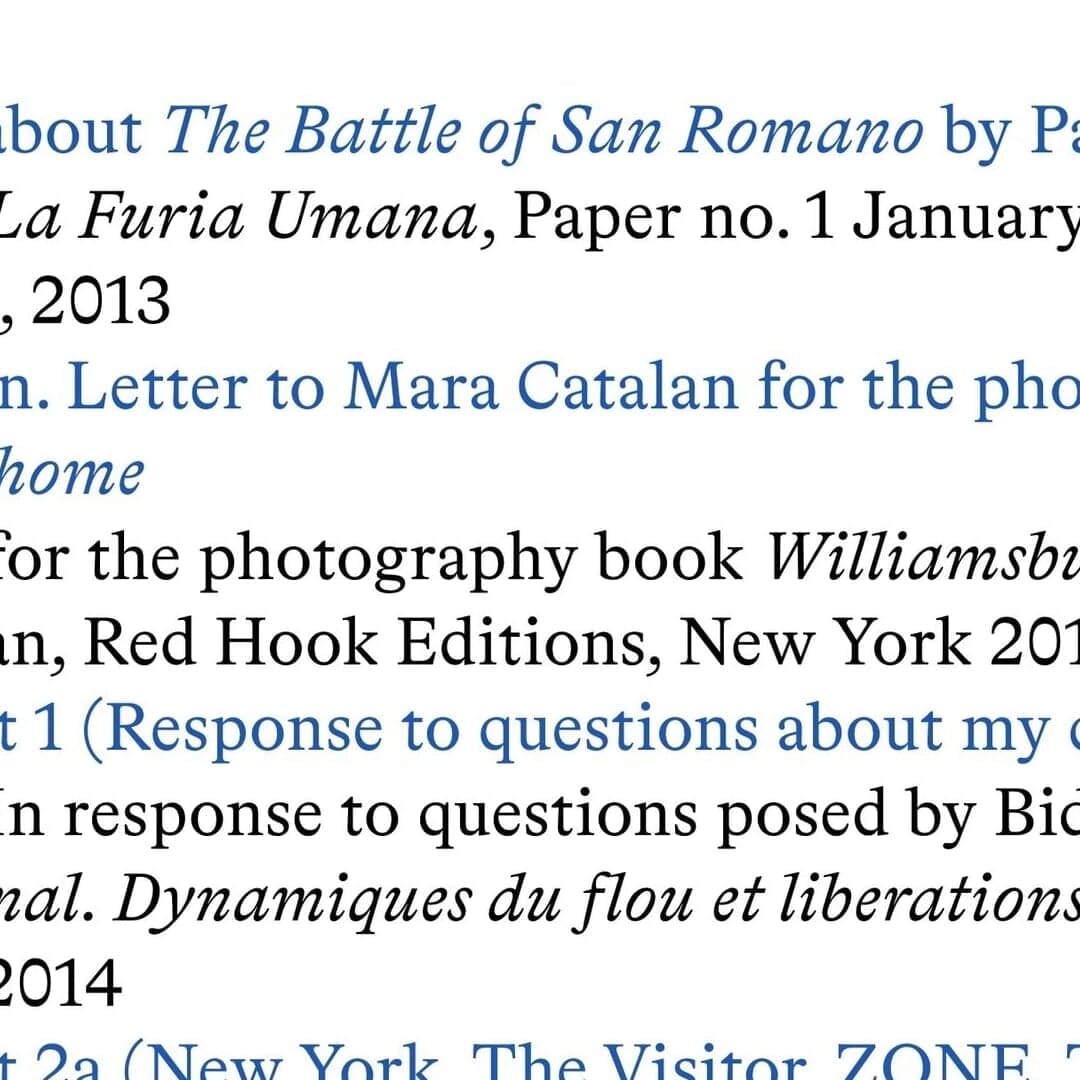Screen dimensions: 1080x1080
Task: Click the "2014" year text
Action: click(60, 986)
